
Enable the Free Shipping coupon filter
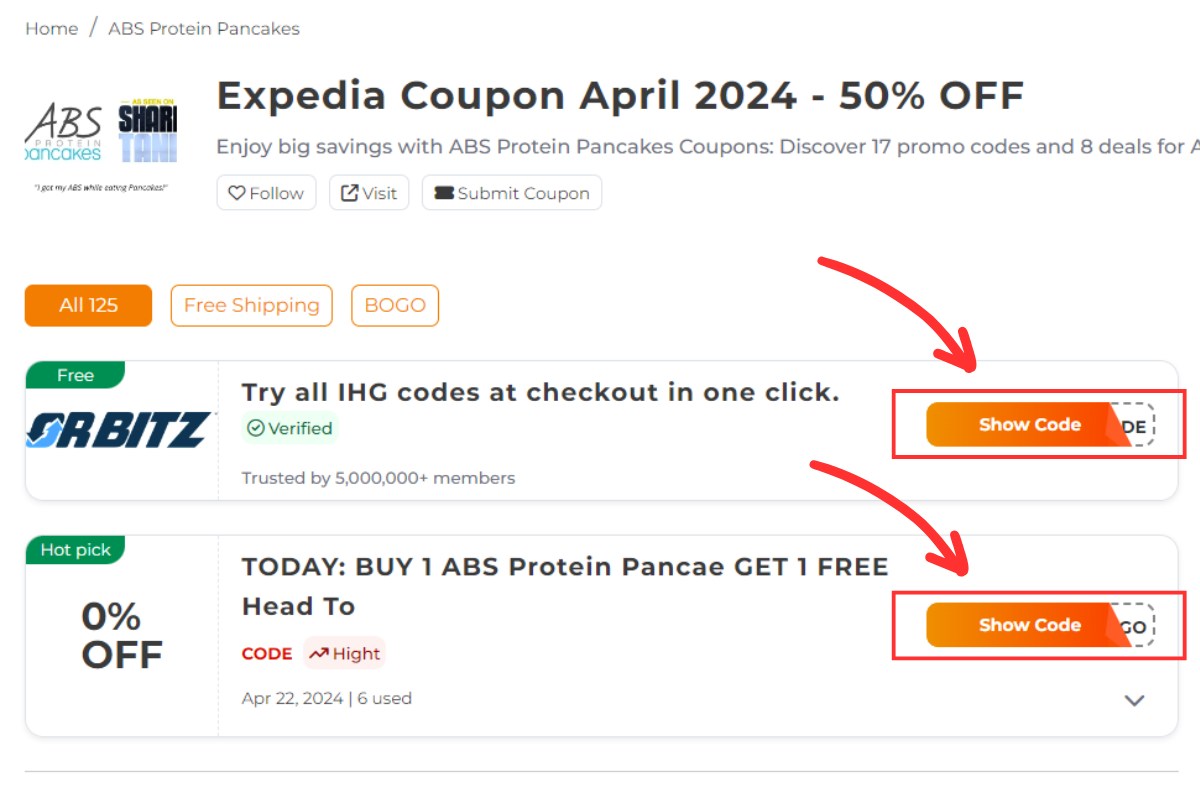pos(251,305)
